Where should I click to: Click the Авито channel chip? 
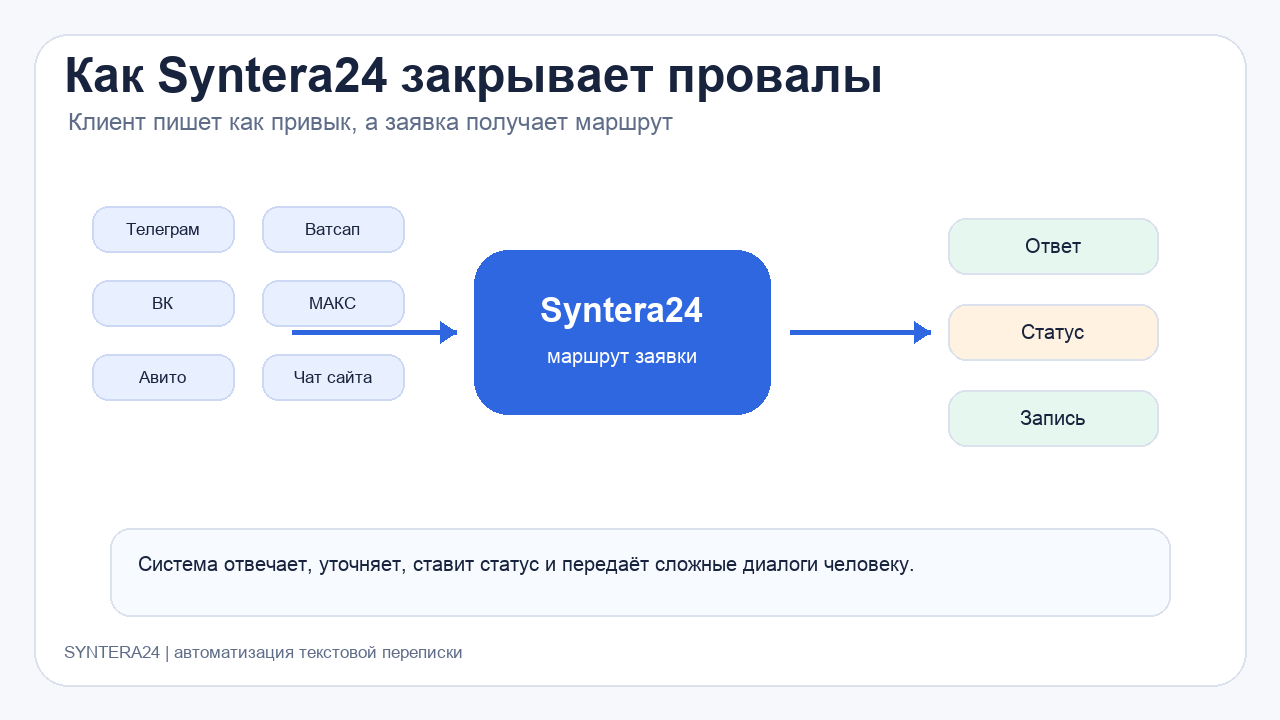[x=163, y=377]
